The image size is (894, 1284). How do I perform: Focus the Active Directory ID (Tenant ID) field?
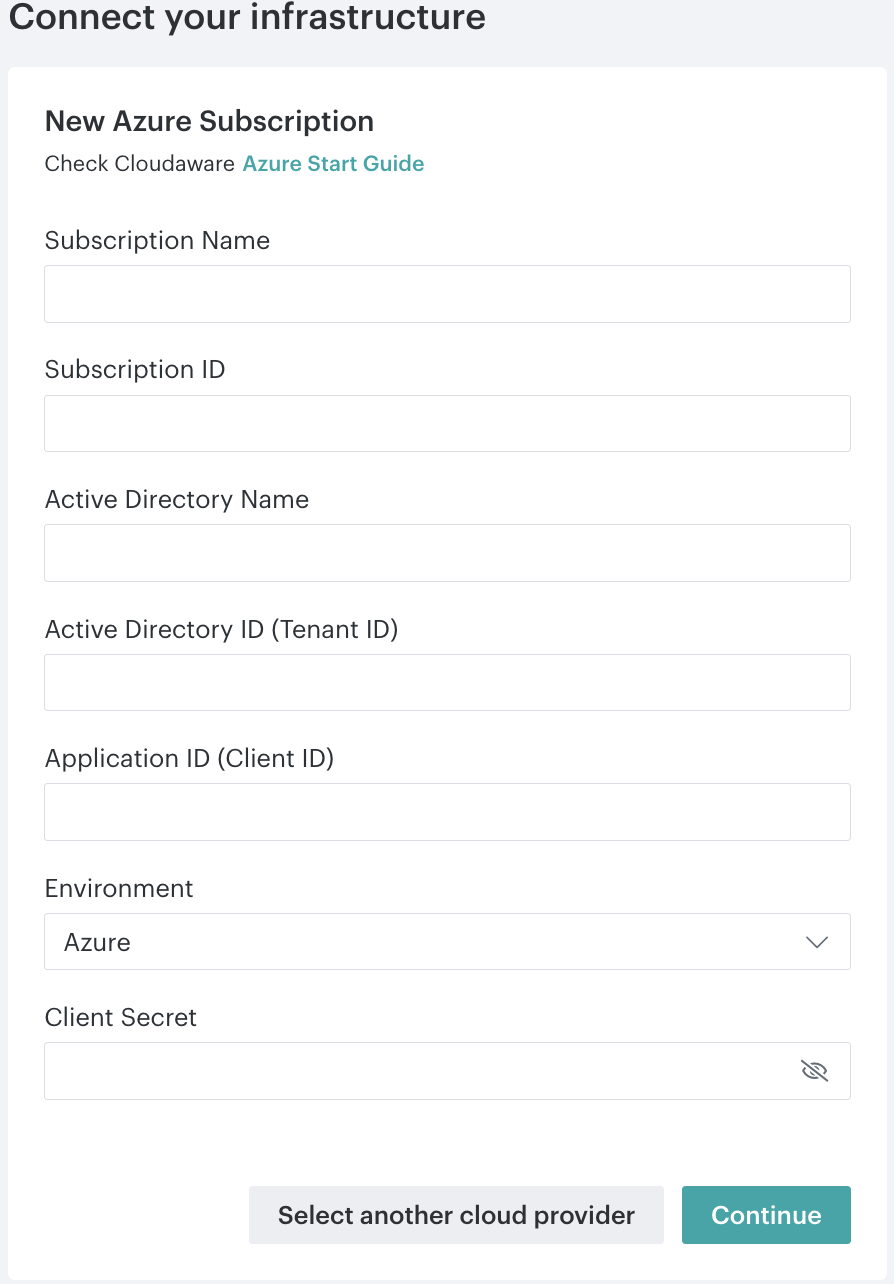(x=447, y=682)
